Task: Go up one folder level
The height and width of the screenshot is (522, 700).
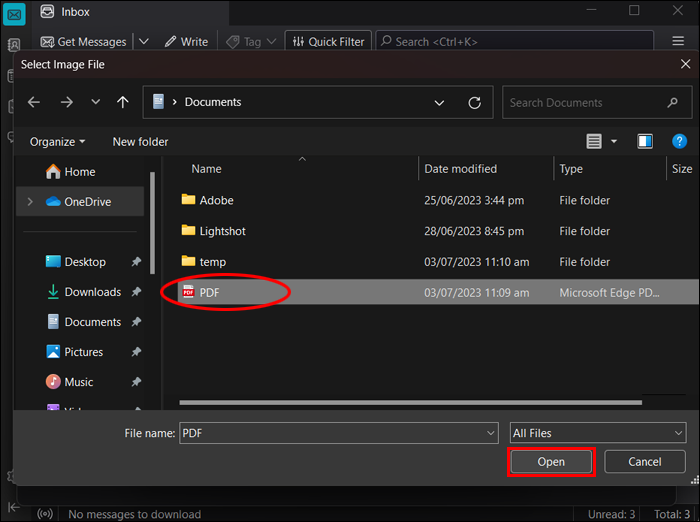Action: (123, 102)
